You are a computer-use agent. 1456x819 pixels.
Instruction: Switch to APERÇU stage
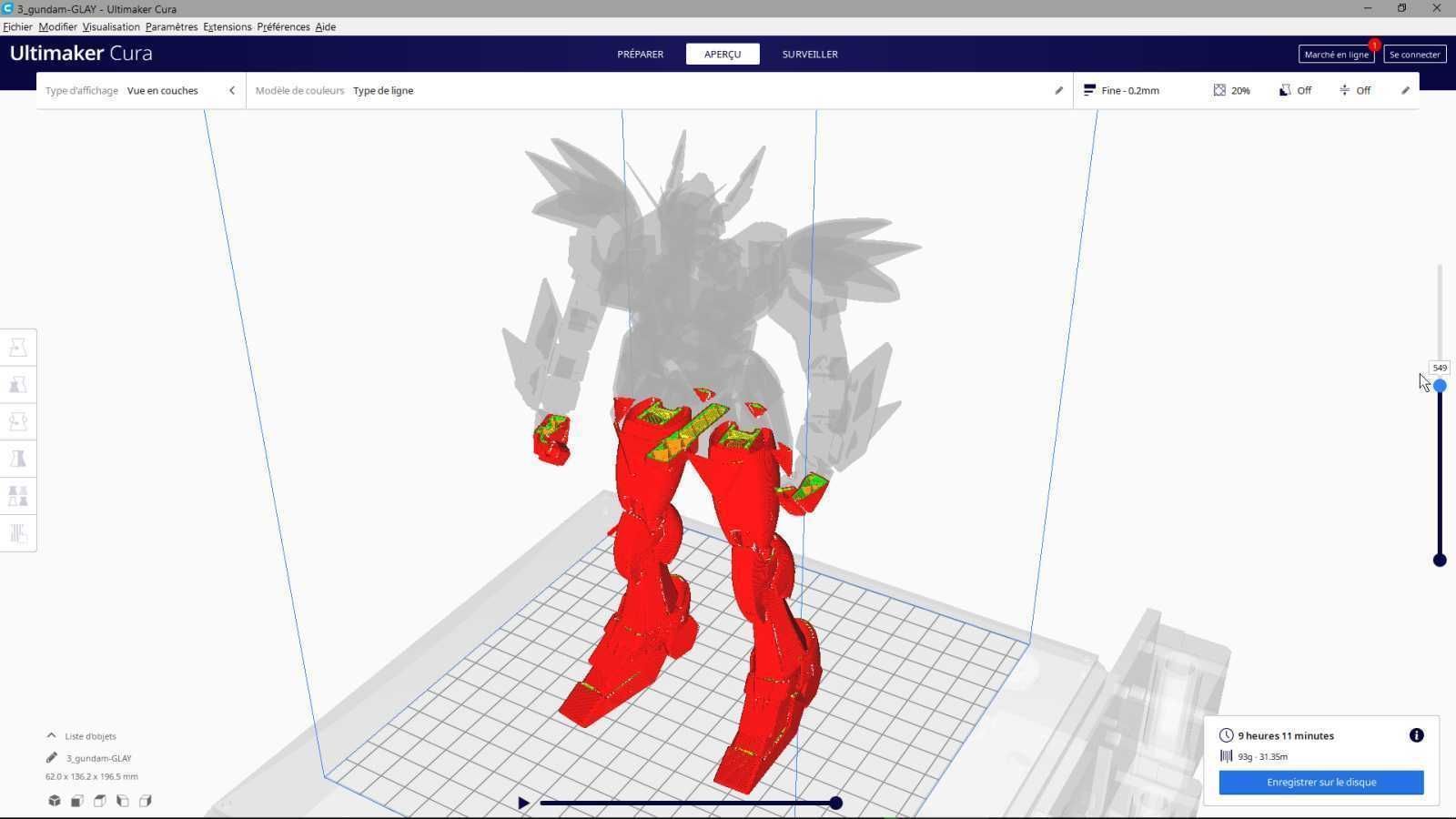tap(723, 54)
